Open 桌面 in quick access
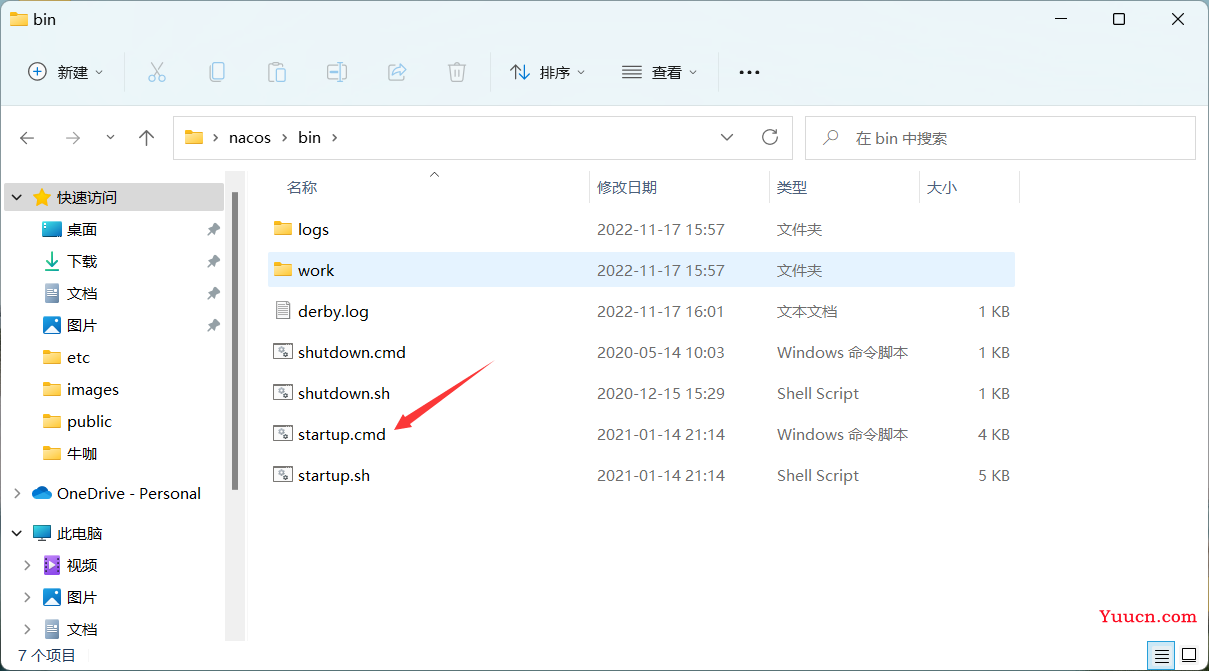This screenshot has height=671, width=1209. pyautogui.click(x=82, y=229)
